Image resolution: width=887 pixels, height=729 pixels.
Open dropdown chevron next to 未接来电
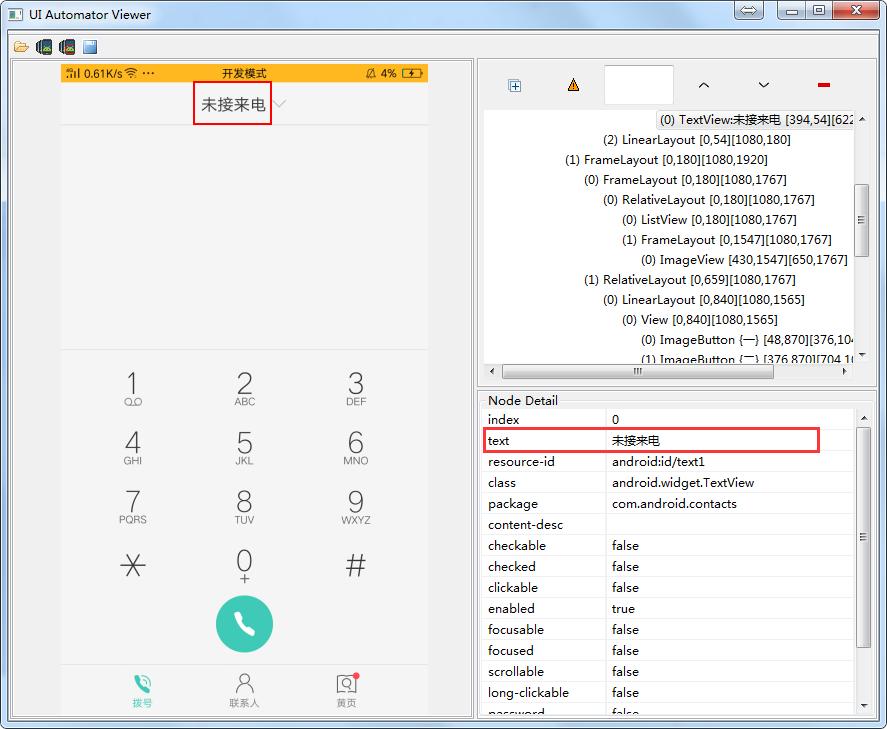(279, 103)
